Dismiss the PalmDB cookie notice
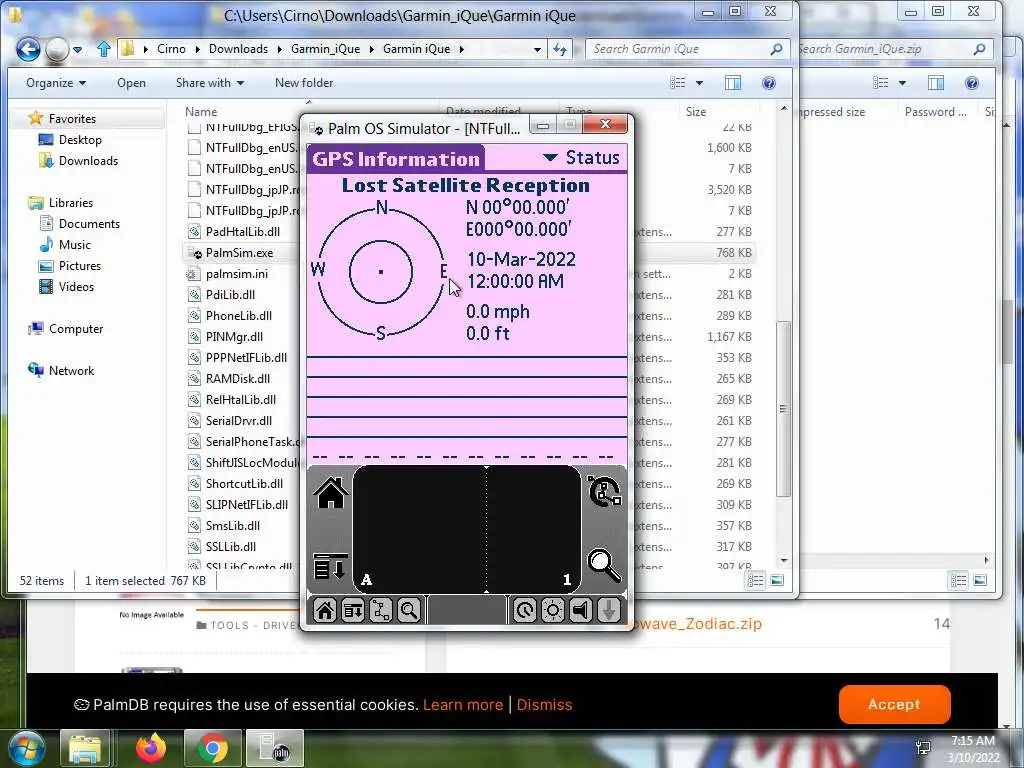Image resolution: width=1024 pixels, height=768 pixels. (x=544, y=705)
